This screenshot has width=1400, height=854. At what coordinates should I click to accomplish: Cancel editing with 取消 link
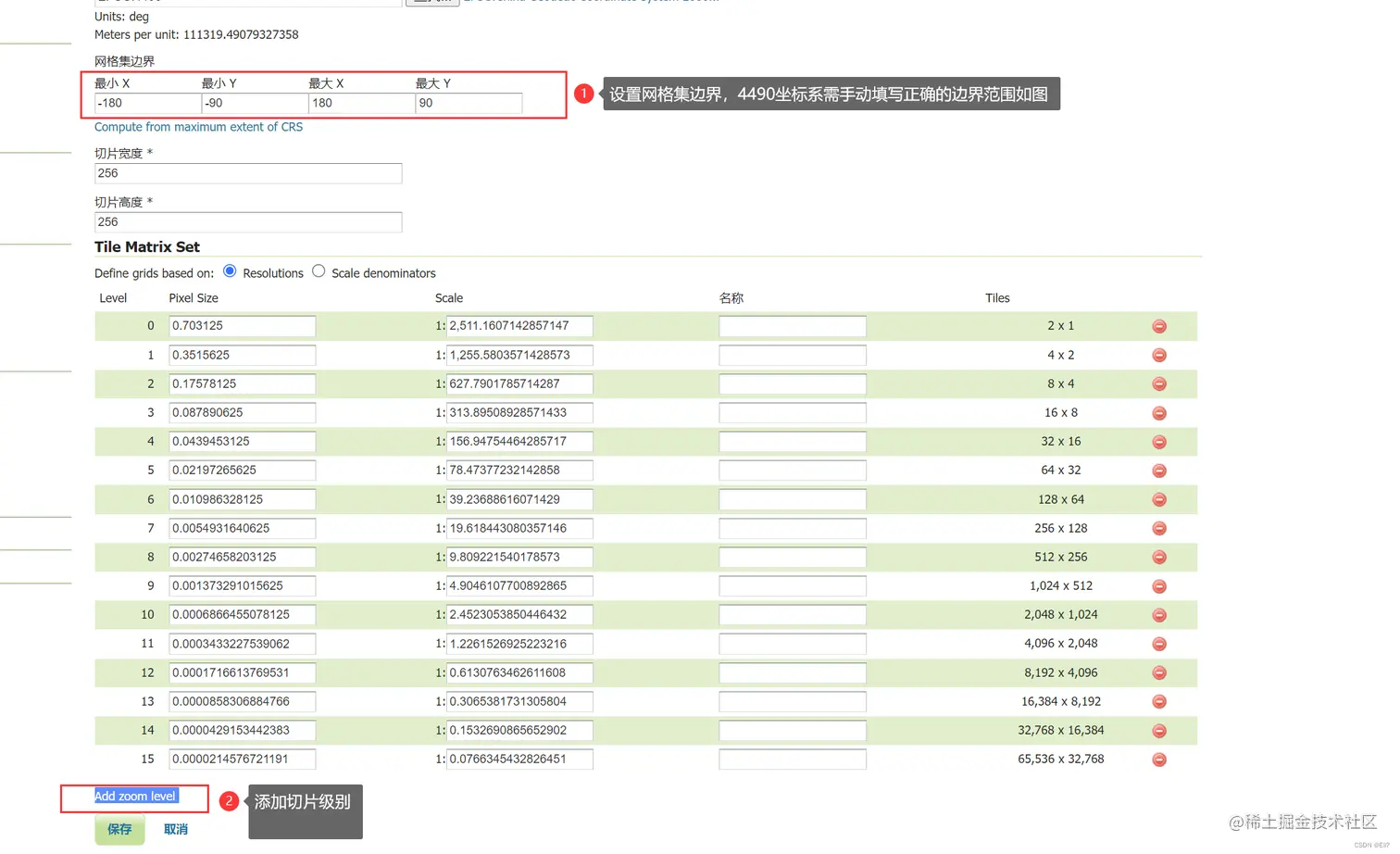coord(176,829)
